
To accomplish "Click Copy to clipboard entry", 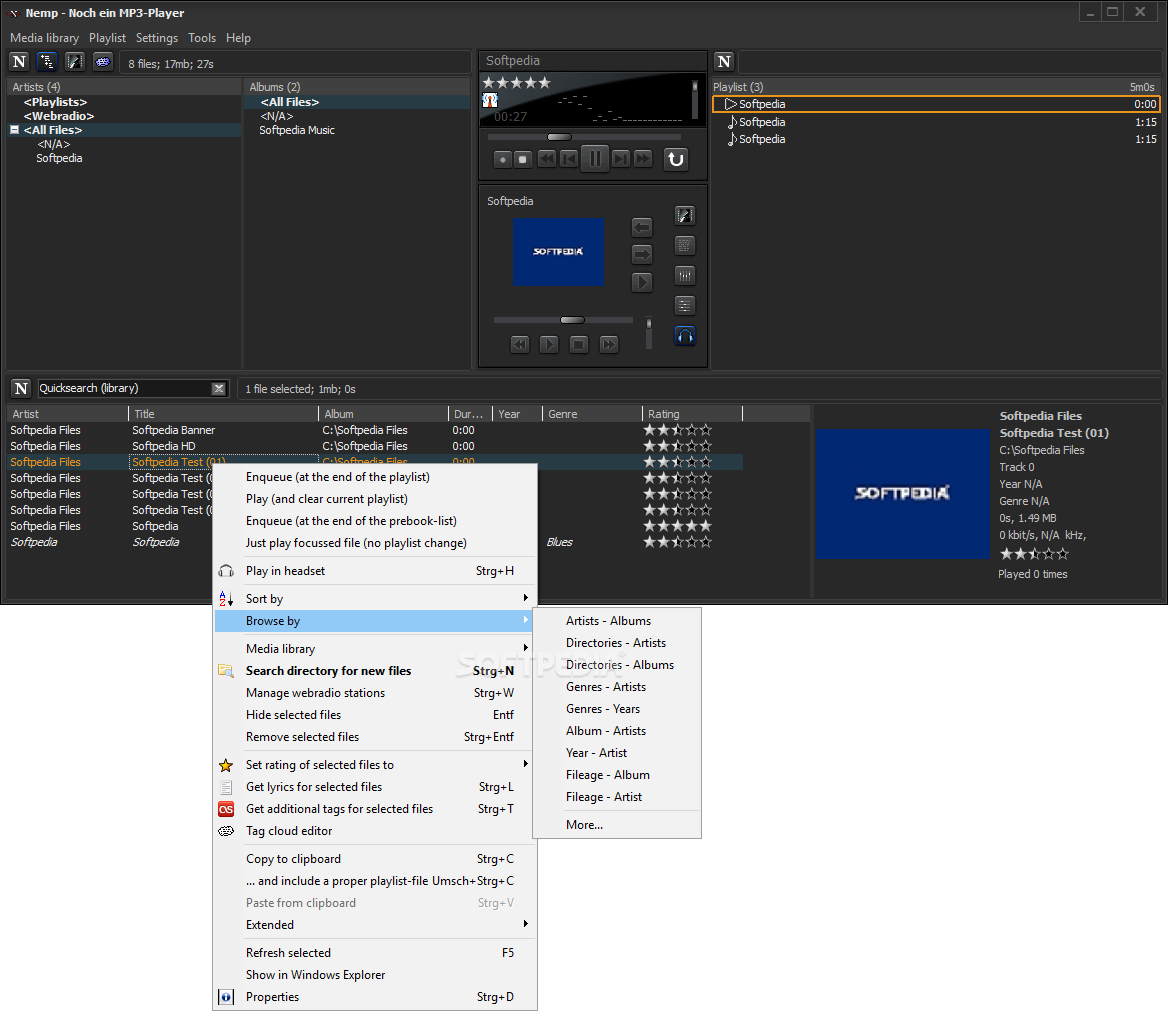I will 375,859.
